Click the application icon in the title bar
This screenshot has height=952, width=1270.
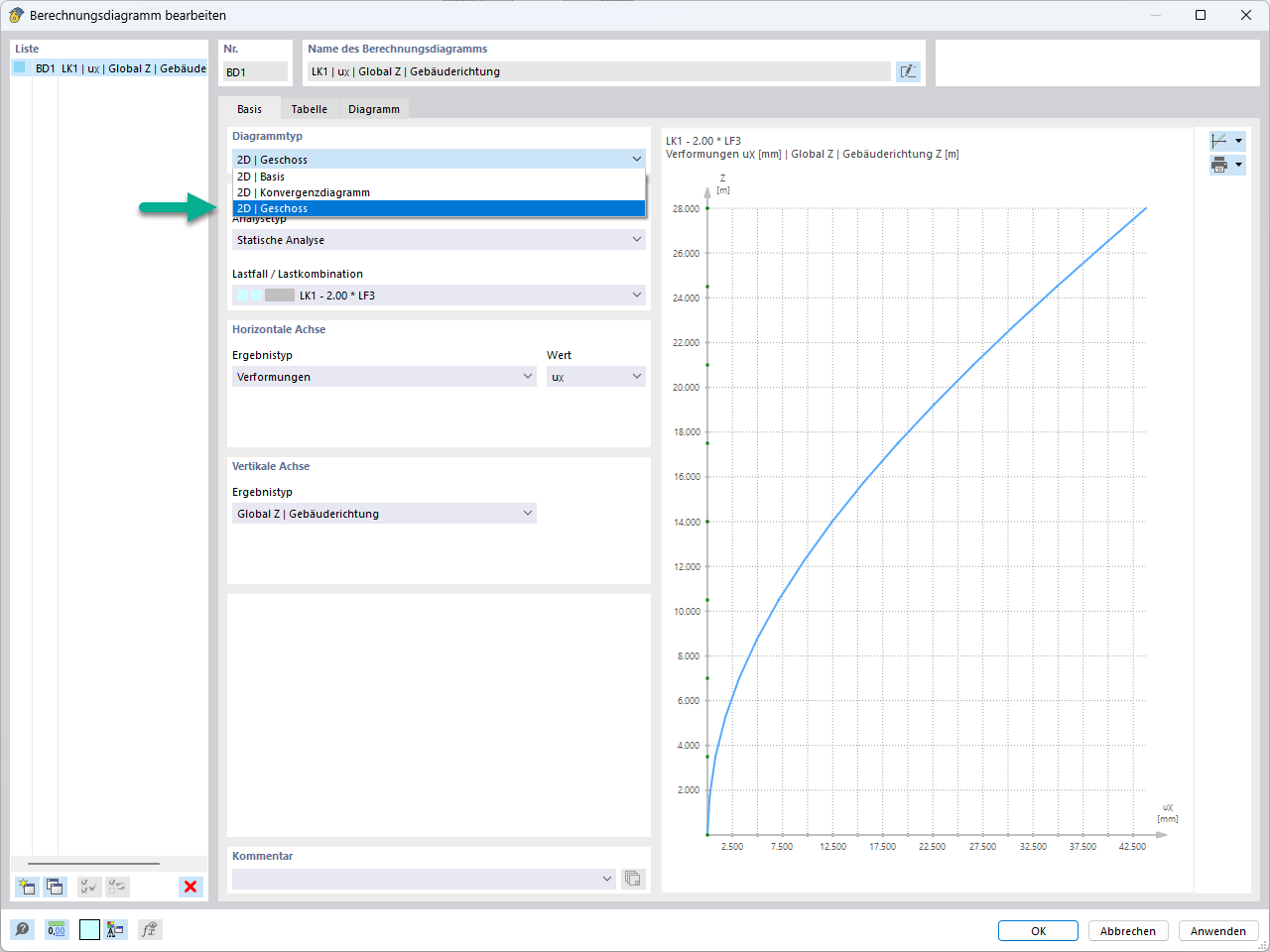point(16,15)
